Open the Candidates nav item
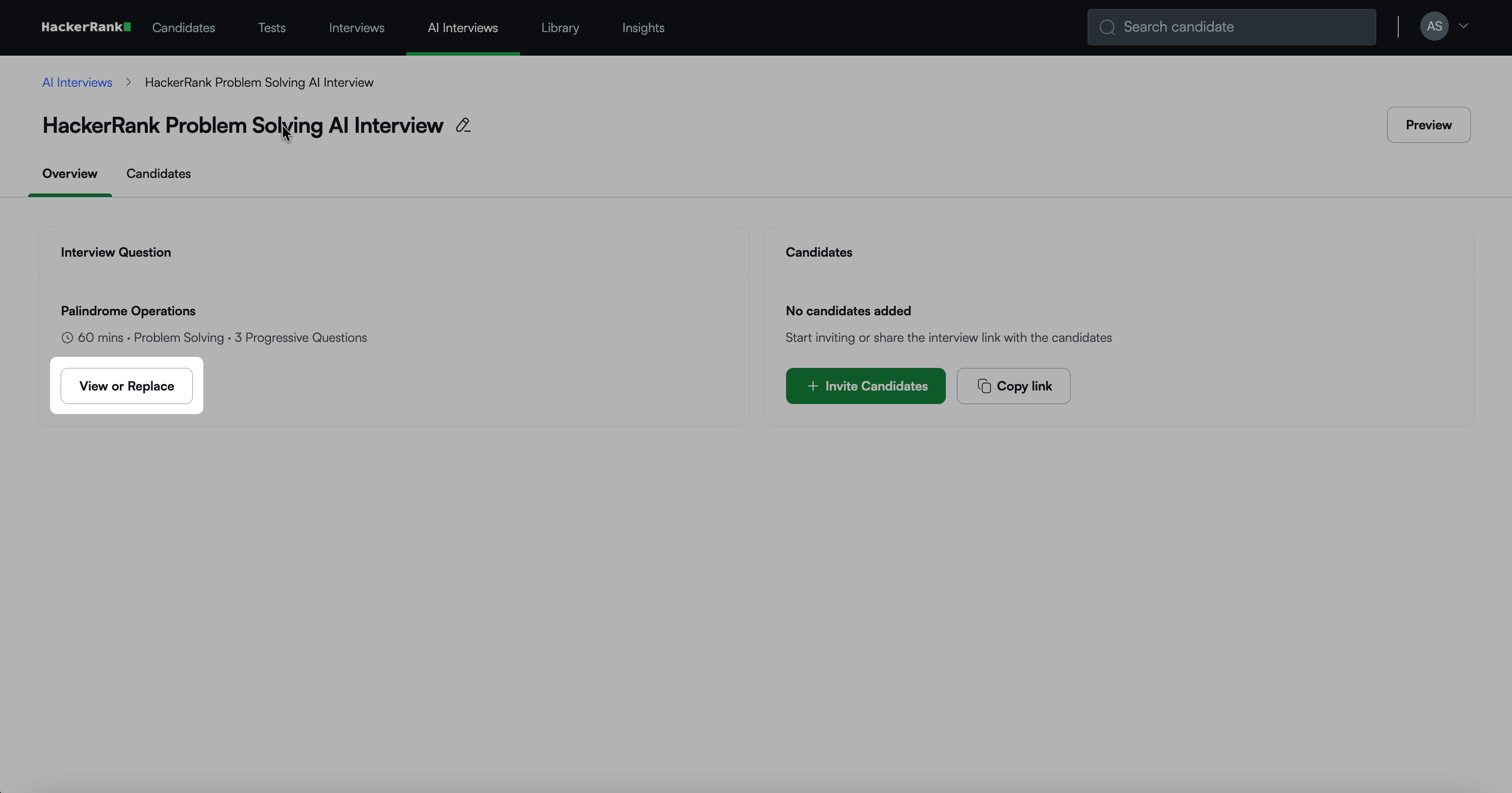 183,28
